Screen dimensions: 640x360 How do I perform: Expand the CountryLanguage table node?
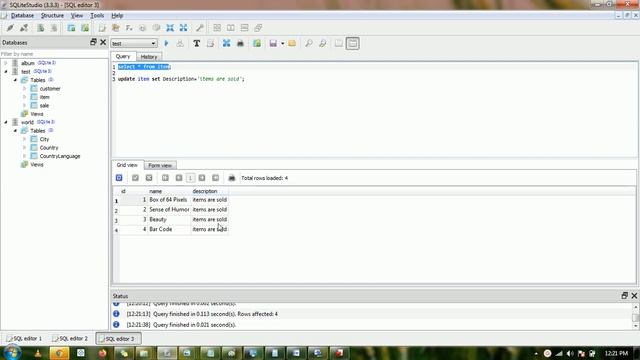tap(24, 156)
